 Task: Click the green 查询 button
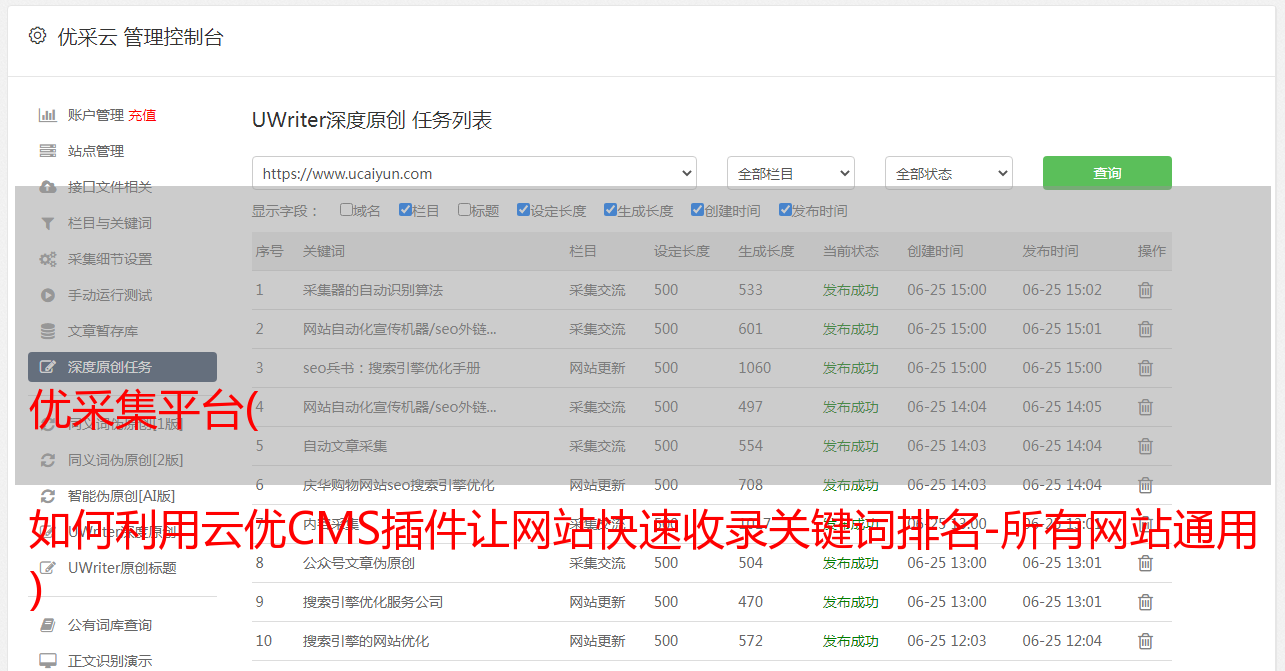1107,173
